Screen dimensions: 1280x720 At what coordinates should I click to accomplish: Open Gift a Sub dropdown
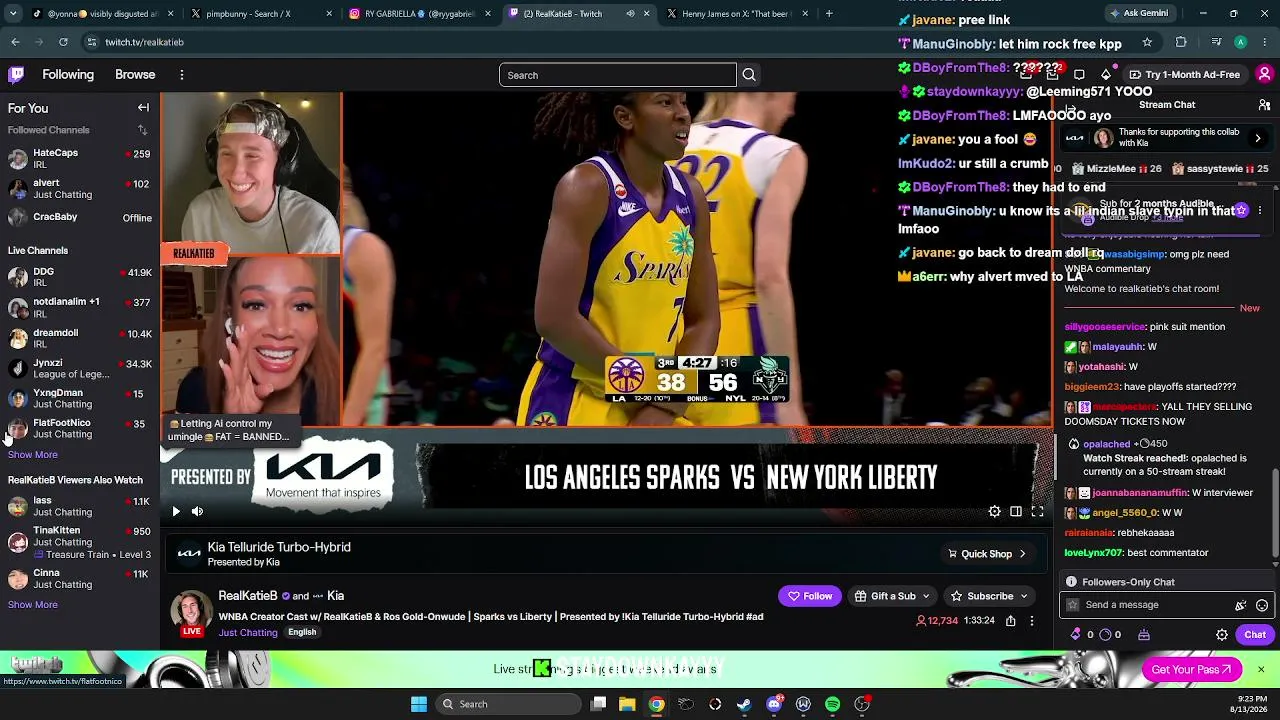[893, 596]
